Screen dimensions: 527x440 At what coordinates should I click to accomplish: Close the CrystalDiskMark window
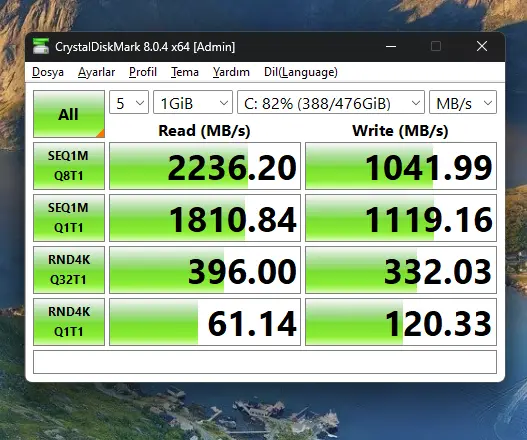tap(482, 46)
